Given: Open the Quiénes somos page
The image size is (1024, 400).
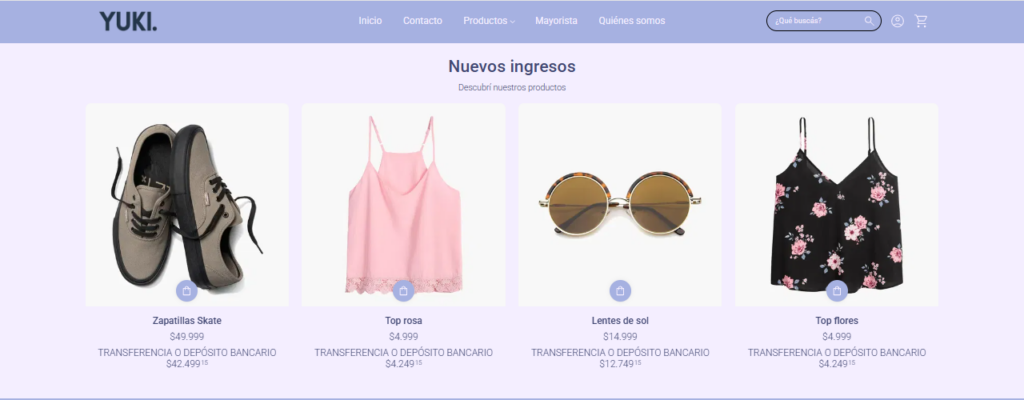Looking at the screenshot, I should coord(632,21).
